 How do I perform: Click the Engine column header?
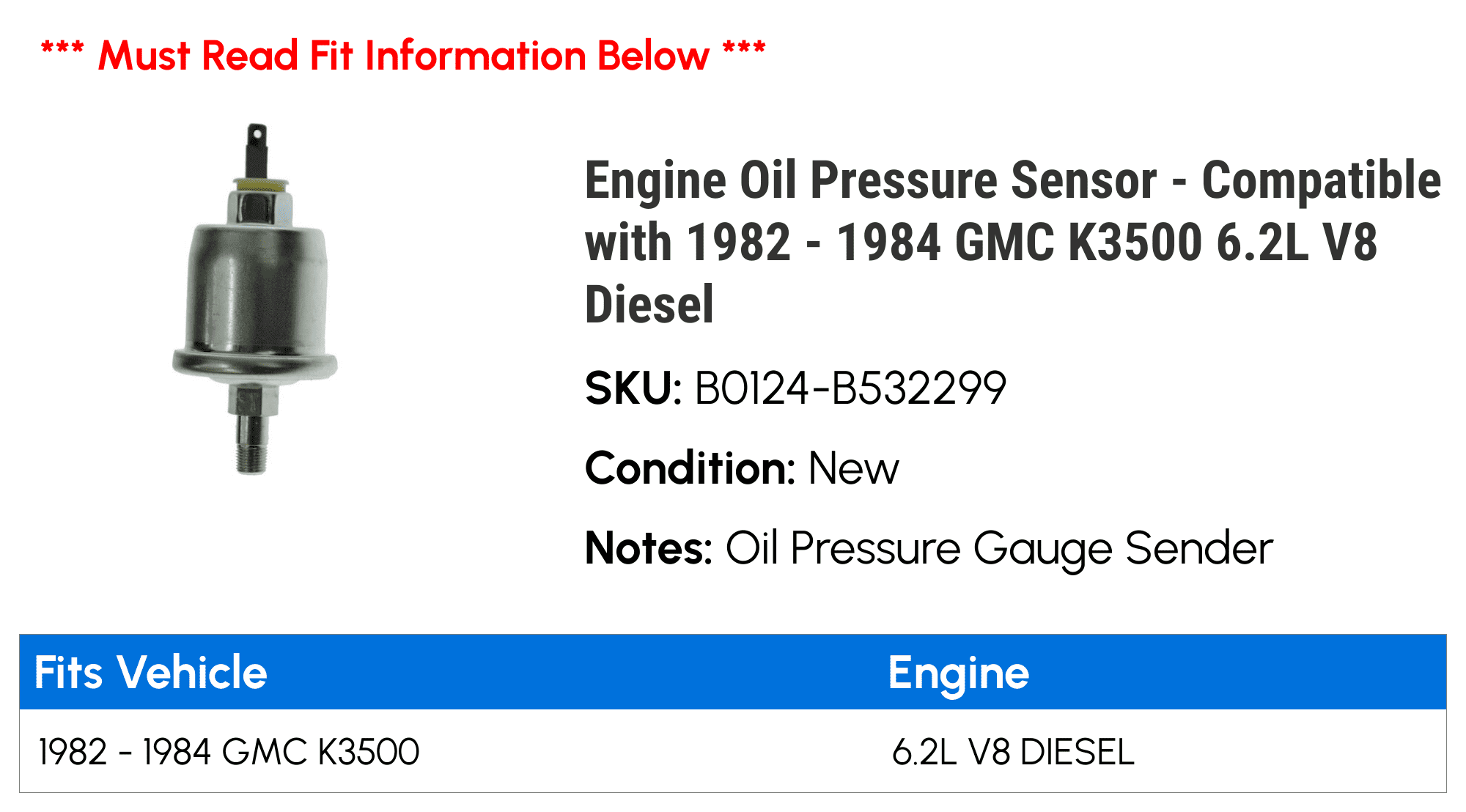(959, 673)
